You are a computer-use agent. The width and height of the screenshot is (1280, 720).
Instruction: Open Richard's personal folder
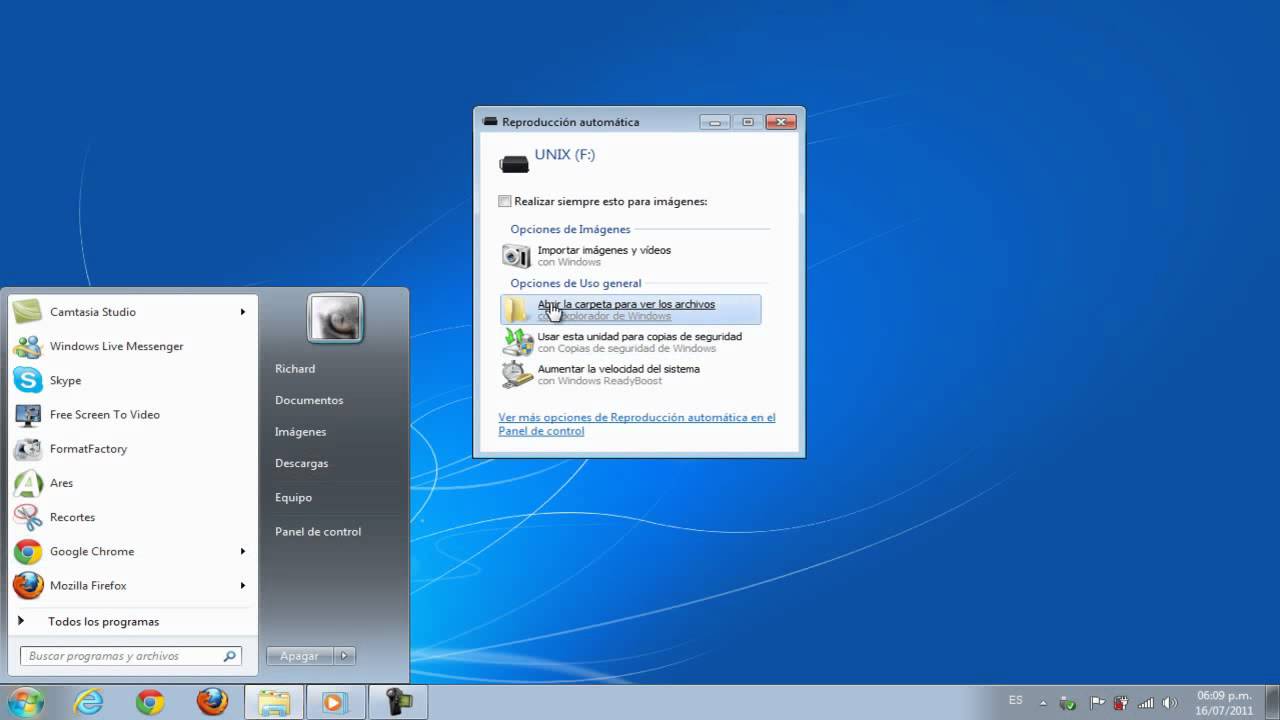tap(295, 369)
